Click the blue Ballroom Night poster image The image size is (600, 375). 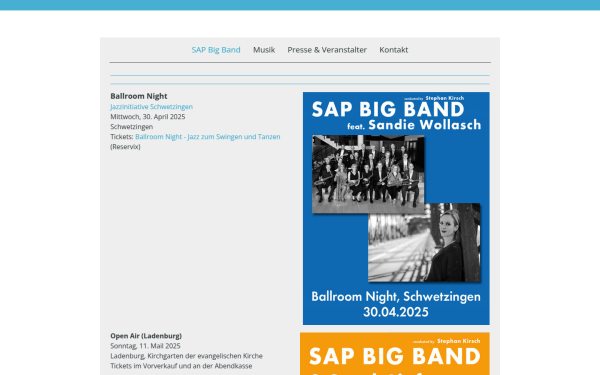click(396, 208)
